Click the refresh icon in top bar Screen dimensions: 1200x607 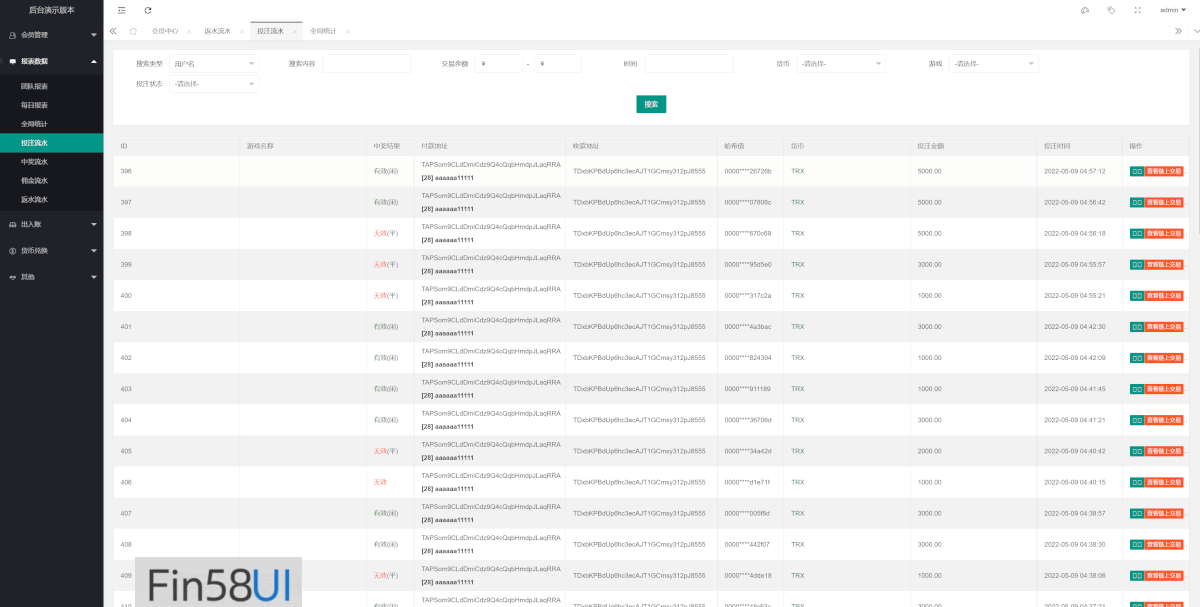coord(148,10)
